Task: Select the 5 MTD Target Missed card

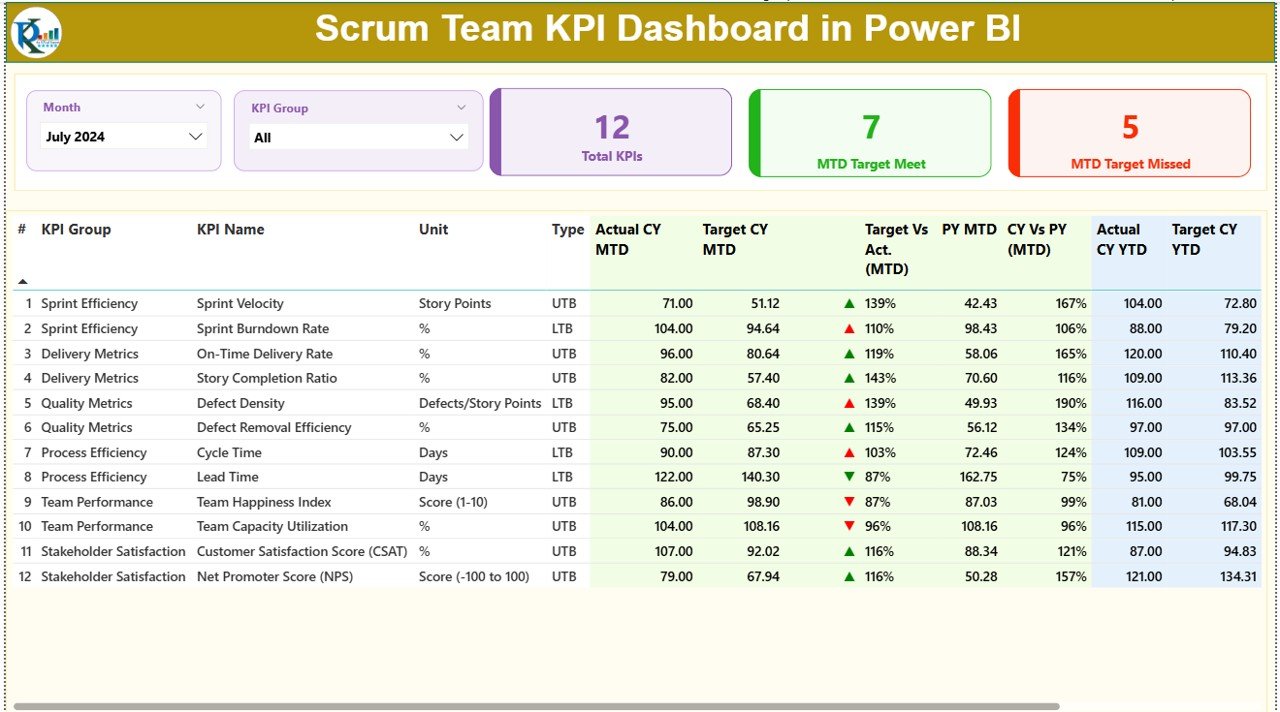Action: click(1128, 133)
